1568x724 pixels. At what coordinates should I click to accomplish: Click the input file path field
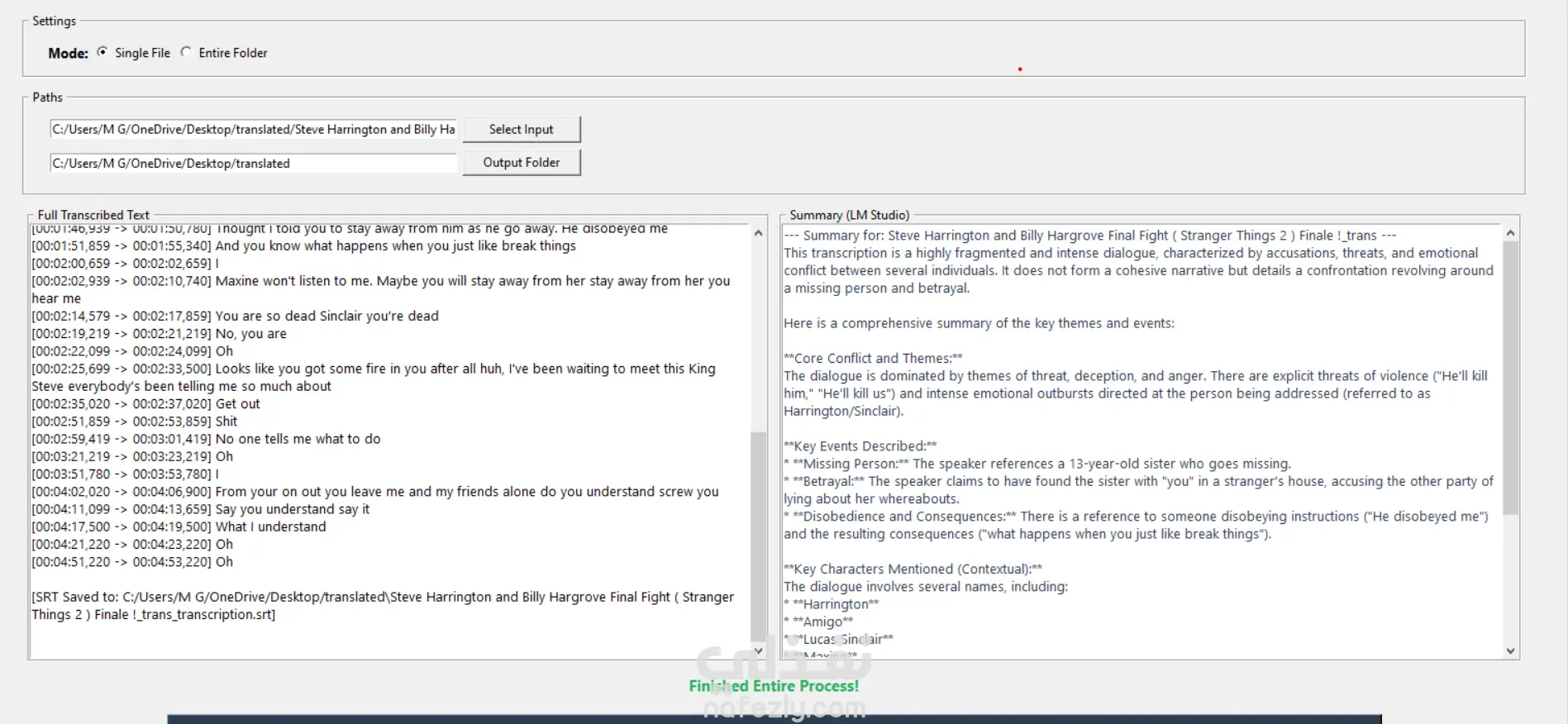click(x=253, y=129)
